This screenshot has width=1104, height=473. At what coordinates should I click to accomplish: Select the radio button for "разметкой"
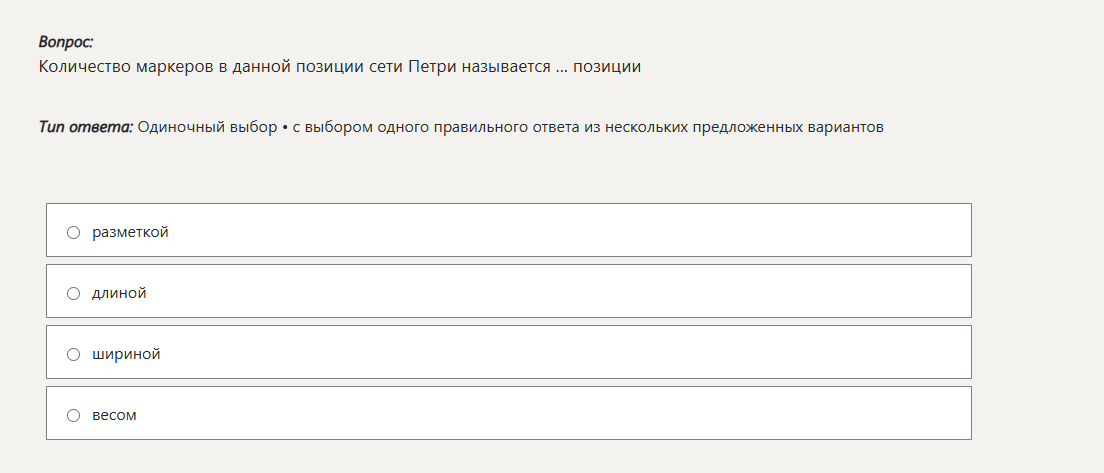pyautogui.click(x=73, y=232)
